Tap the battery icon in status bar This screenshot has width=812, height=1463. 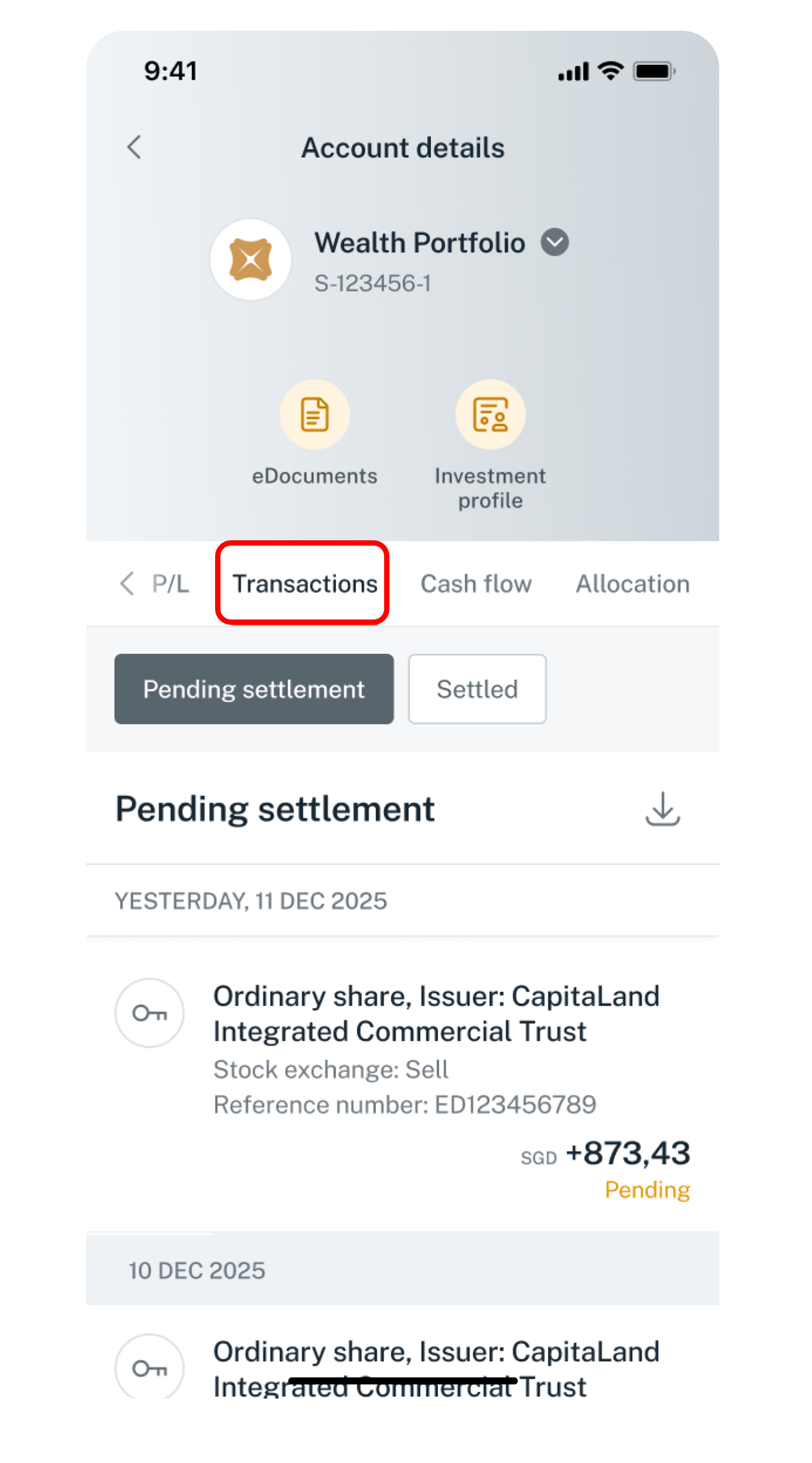click(x=654, y=72)
